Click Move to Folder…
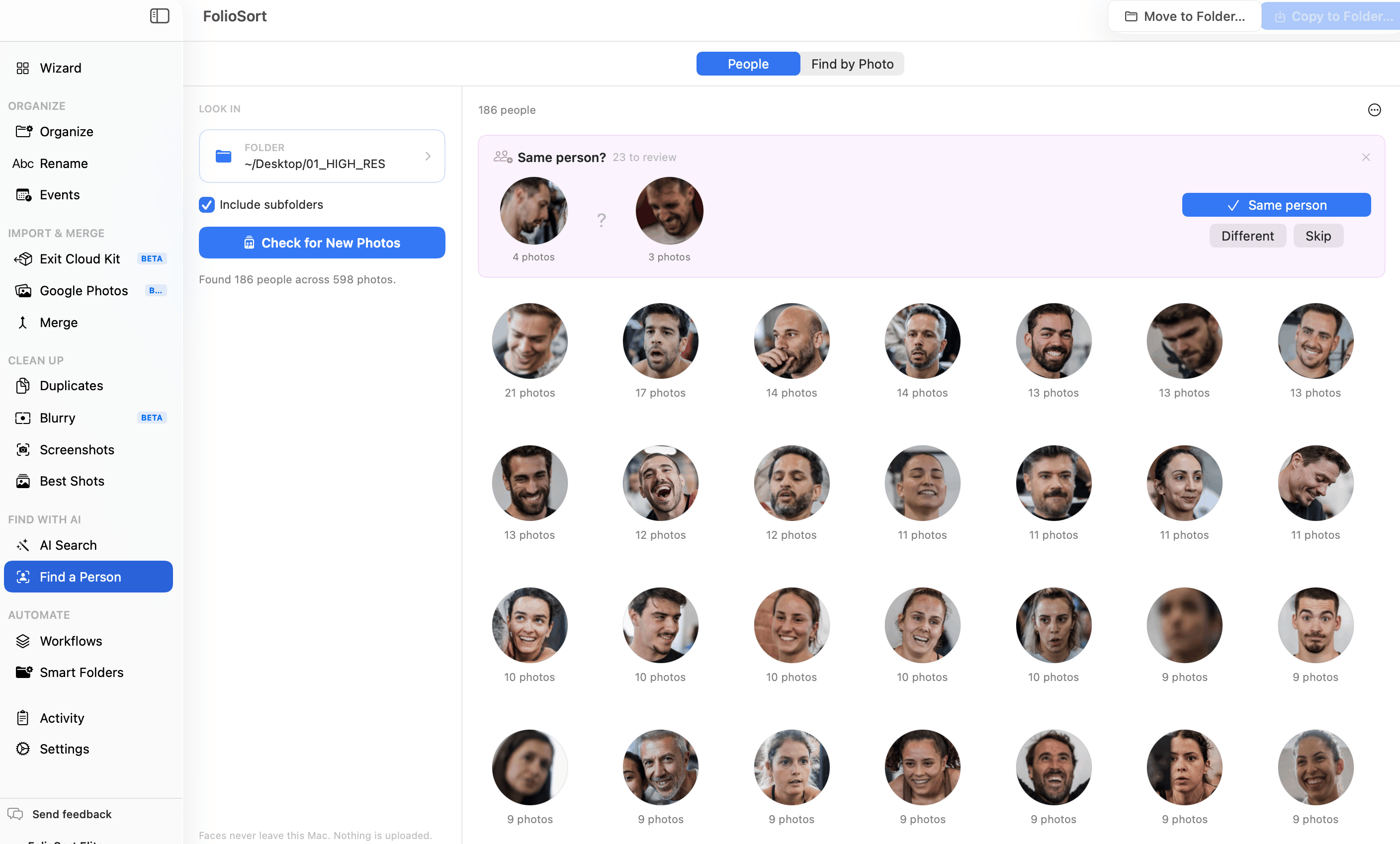The image size is (1400, 844). [1184, 16]
